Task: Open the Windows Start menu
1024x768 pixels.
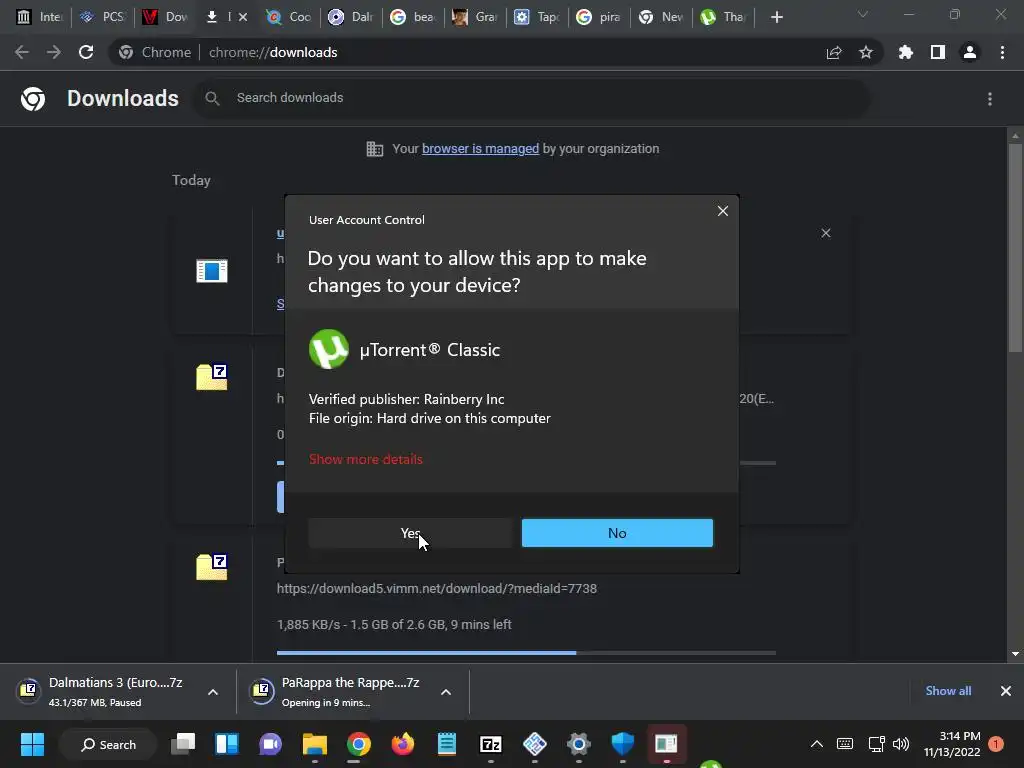Action: [32, 744]
